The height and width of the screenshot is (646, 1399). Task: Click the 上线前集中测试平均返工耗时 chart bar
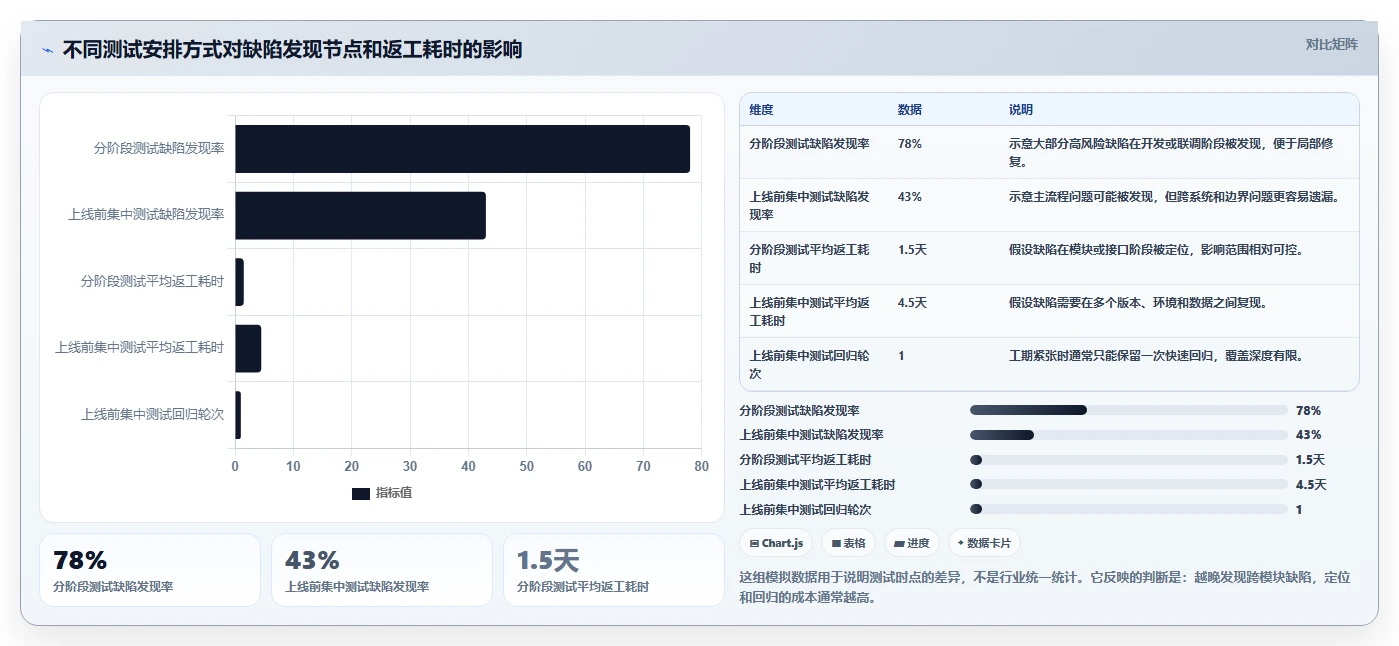click(248, 348)
